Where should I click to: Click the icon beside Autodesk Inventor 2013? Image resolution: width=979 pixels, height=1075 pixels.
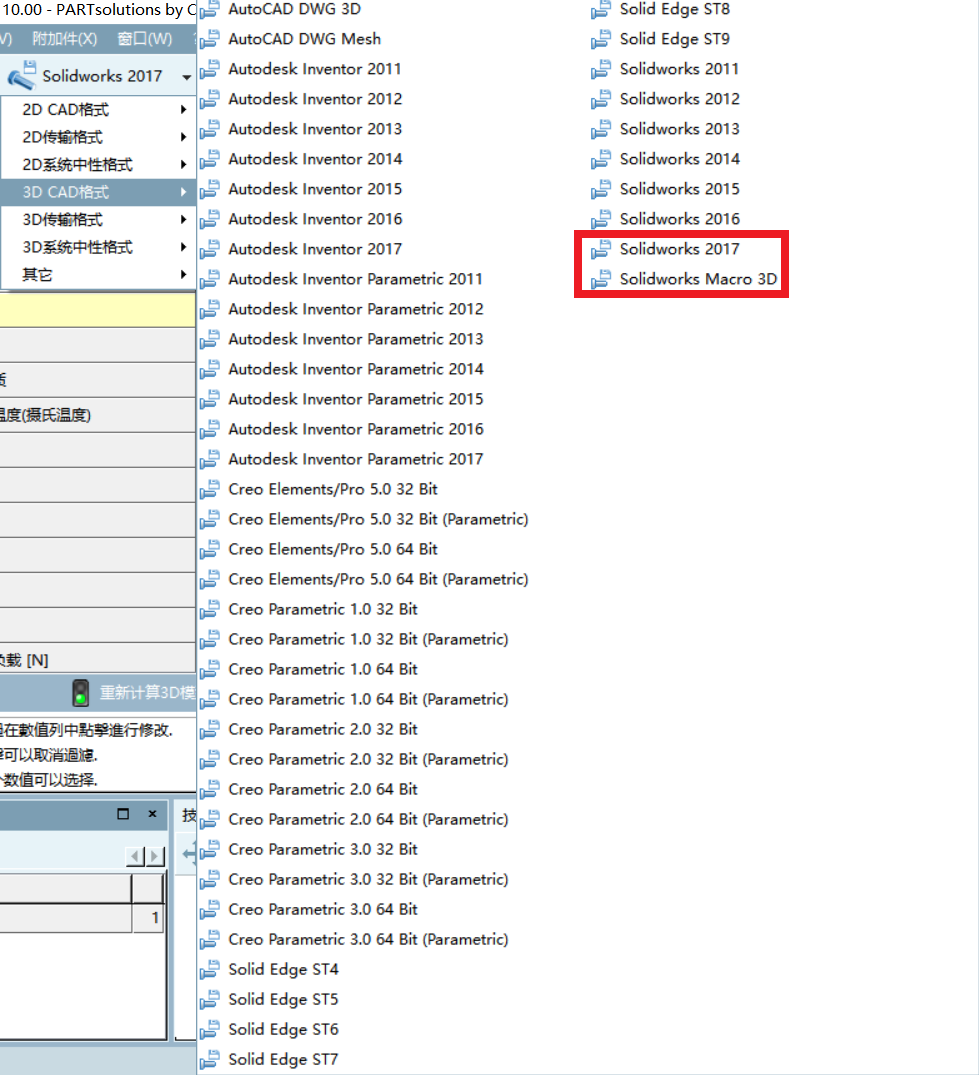click(210, 130)
